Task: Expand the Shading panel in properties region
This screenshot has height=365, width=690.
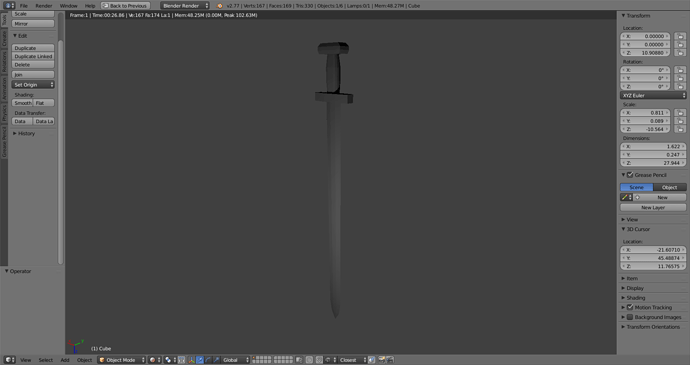Action: (633, 298)
